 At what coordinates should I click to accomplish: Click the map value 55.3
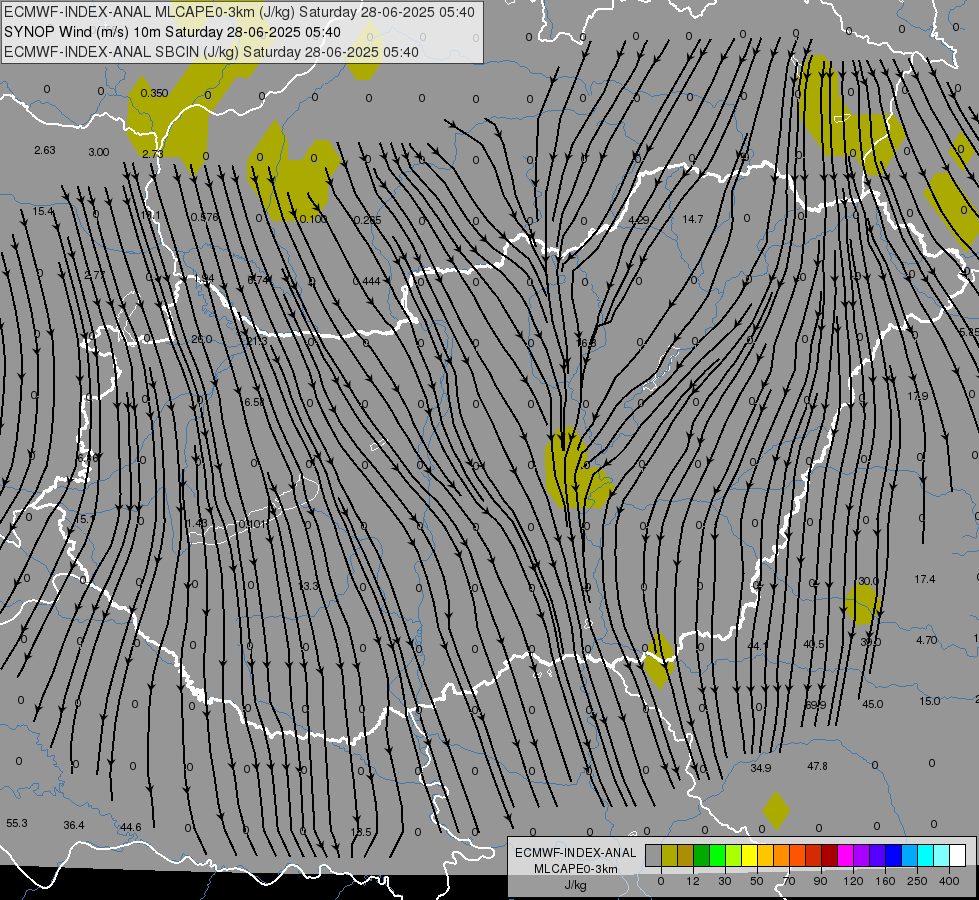point(17,823)
